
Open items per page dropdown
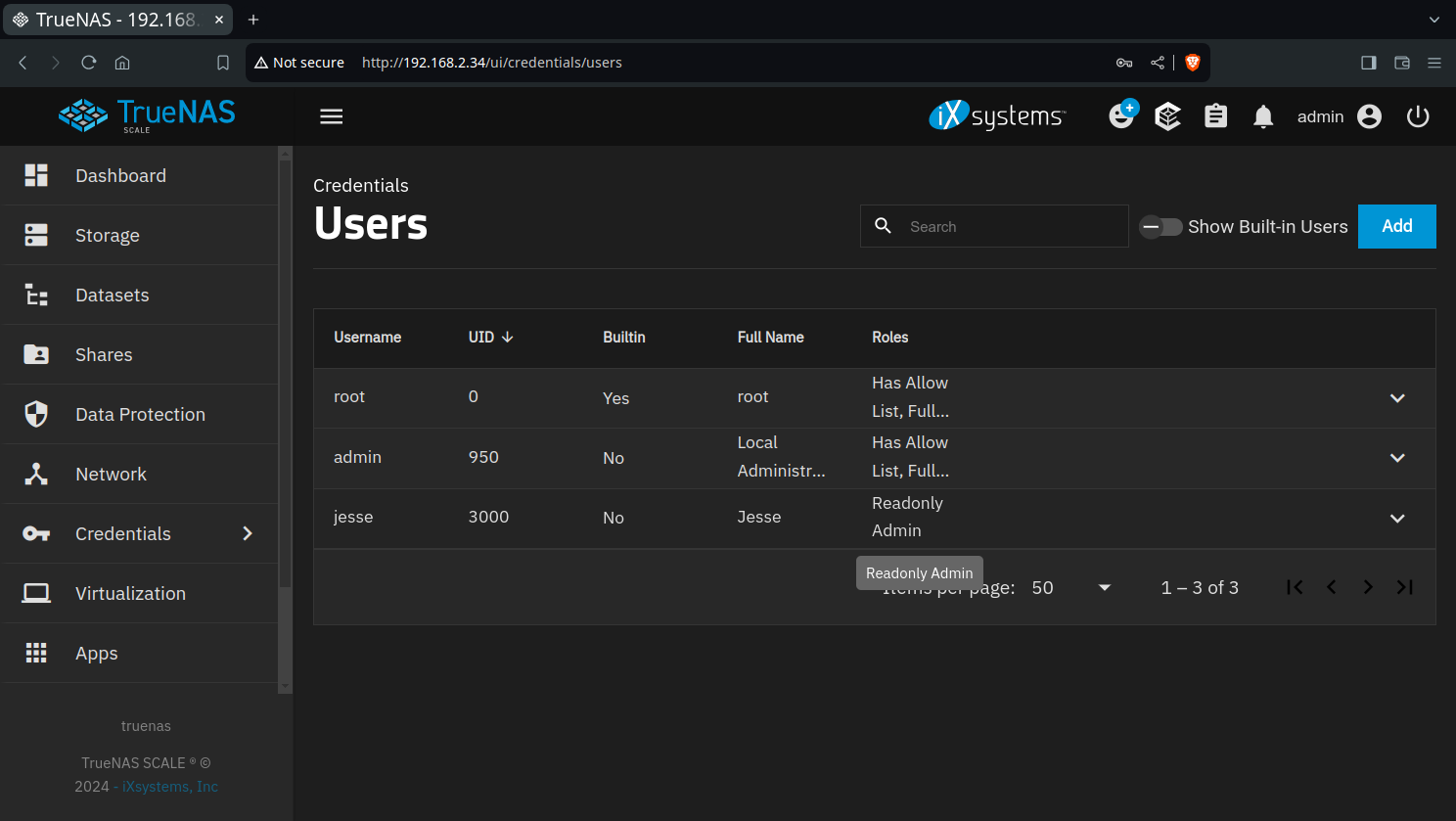1071,587
